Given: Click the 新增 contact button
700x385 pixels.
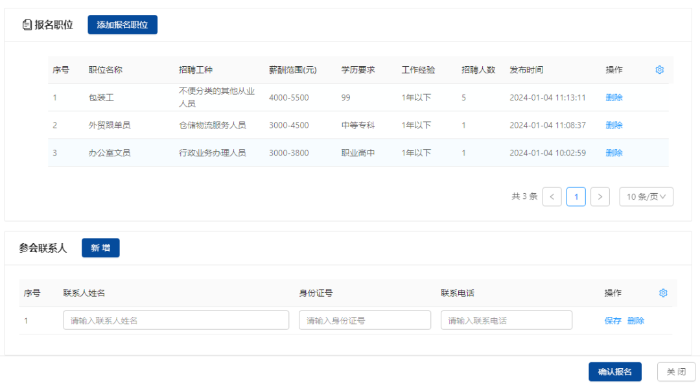Looking at the screenshot, I should tap(100, 248).
